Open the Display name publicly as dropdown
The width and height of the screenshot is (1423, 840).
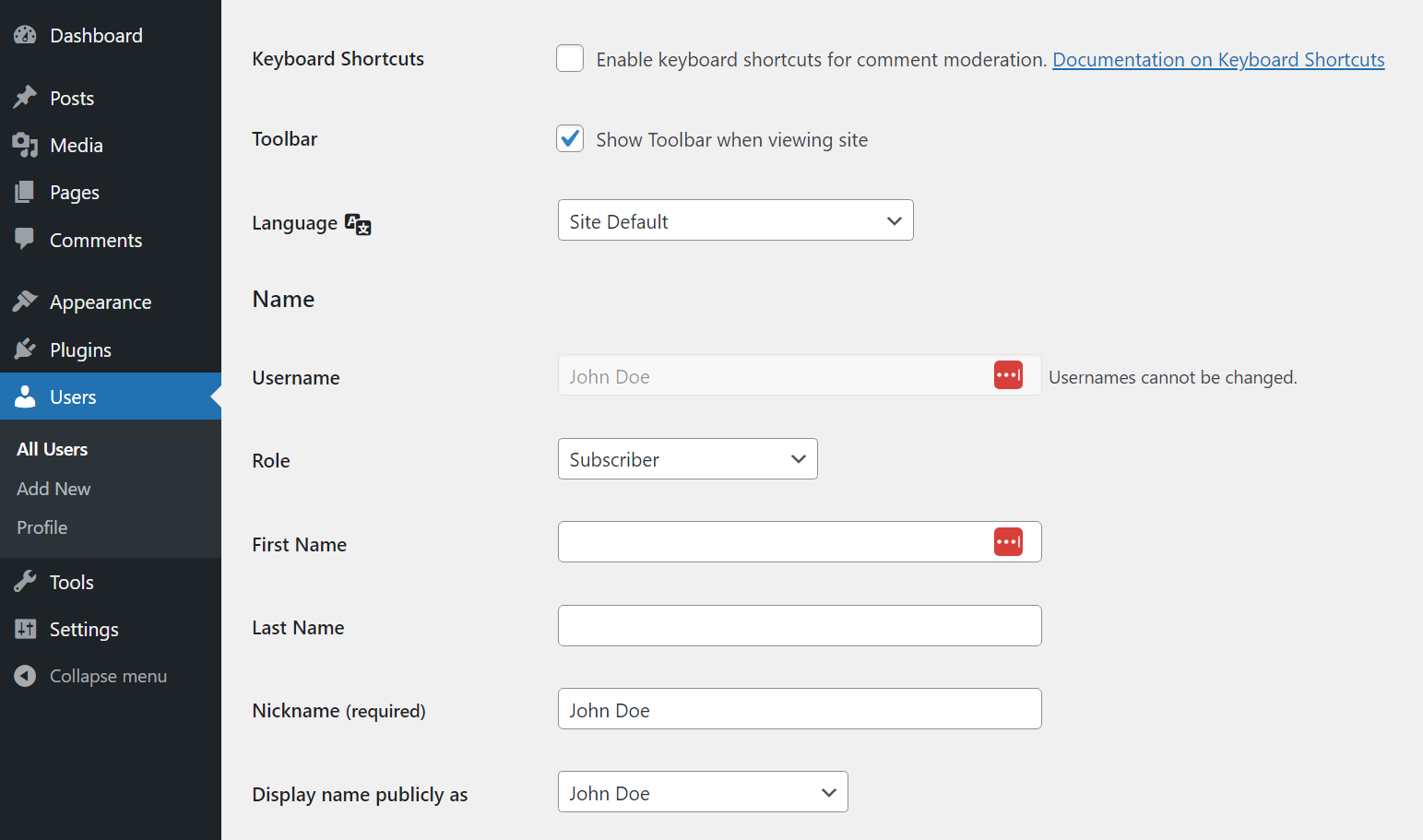(702, 792)
